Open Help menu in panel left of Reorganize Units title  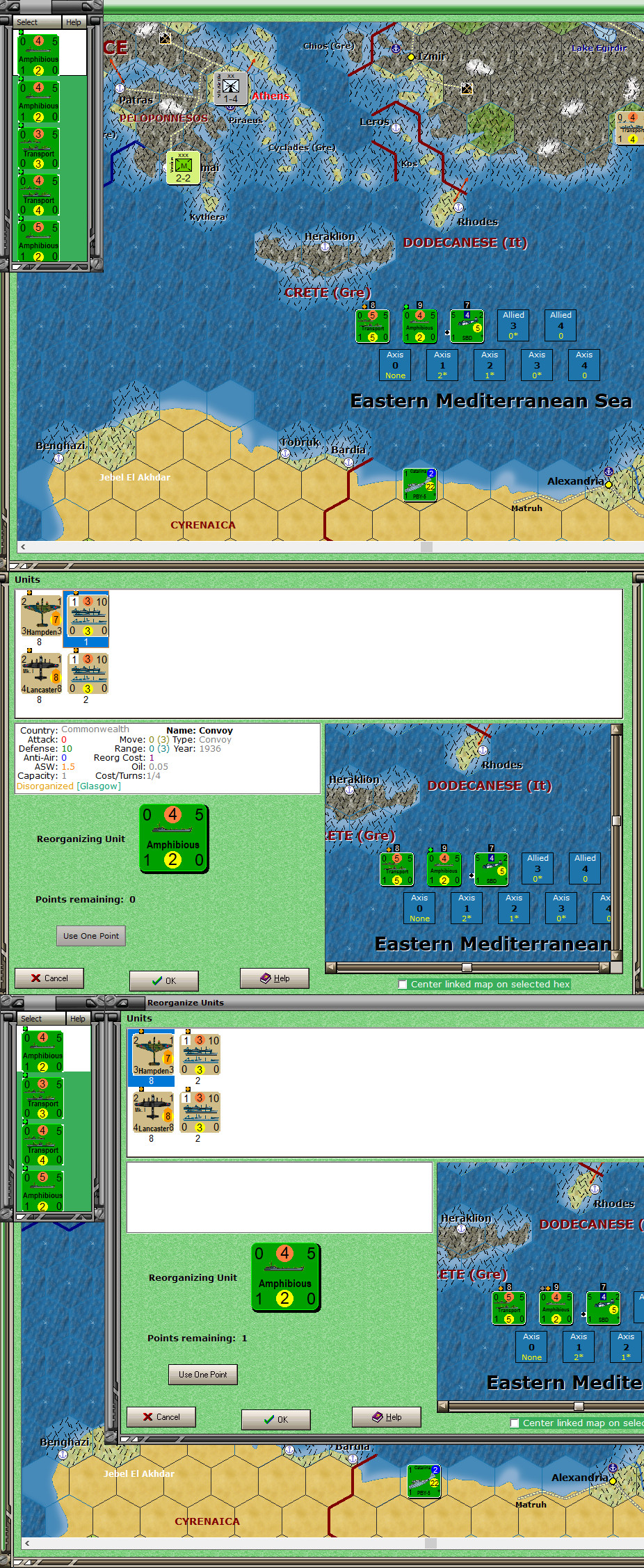click(78, 1019)
